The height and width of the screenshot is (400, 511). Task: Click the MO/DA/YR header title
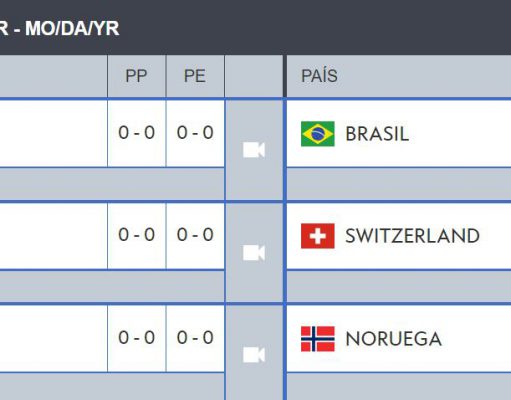pos(72,28)
